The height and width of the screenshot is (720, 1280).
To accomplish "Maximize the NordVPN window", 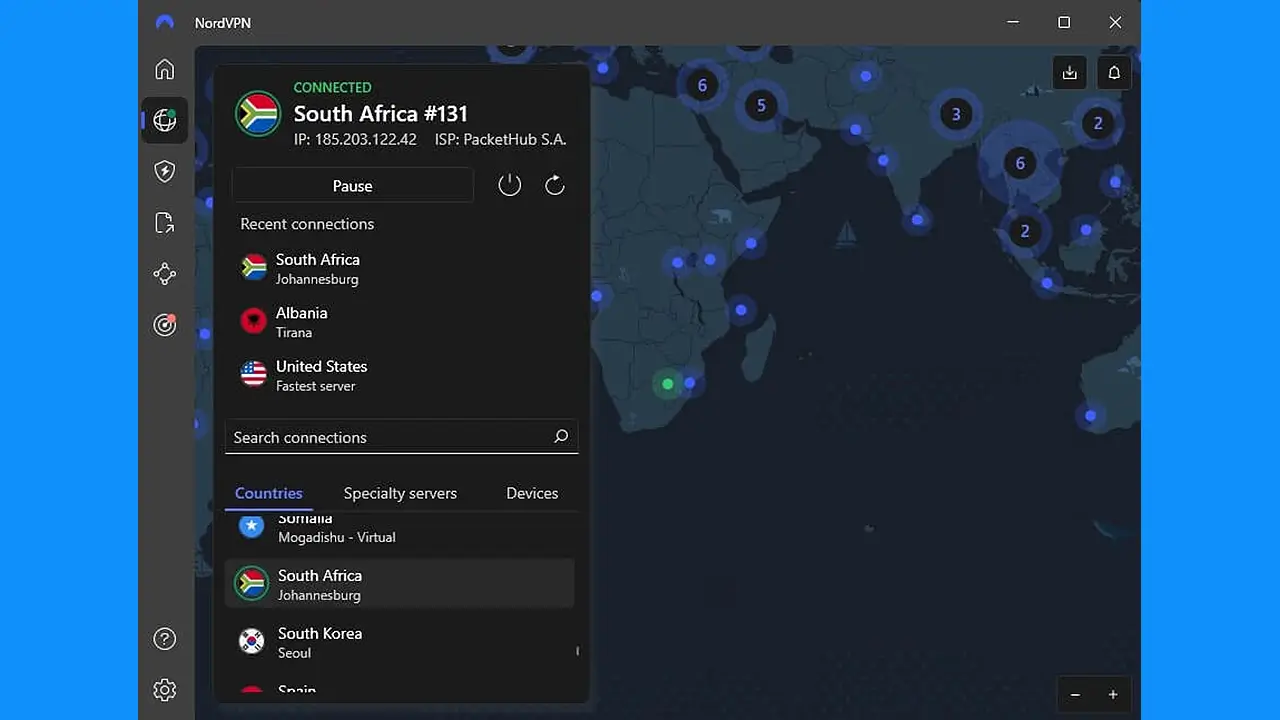I will [1064, 22].
